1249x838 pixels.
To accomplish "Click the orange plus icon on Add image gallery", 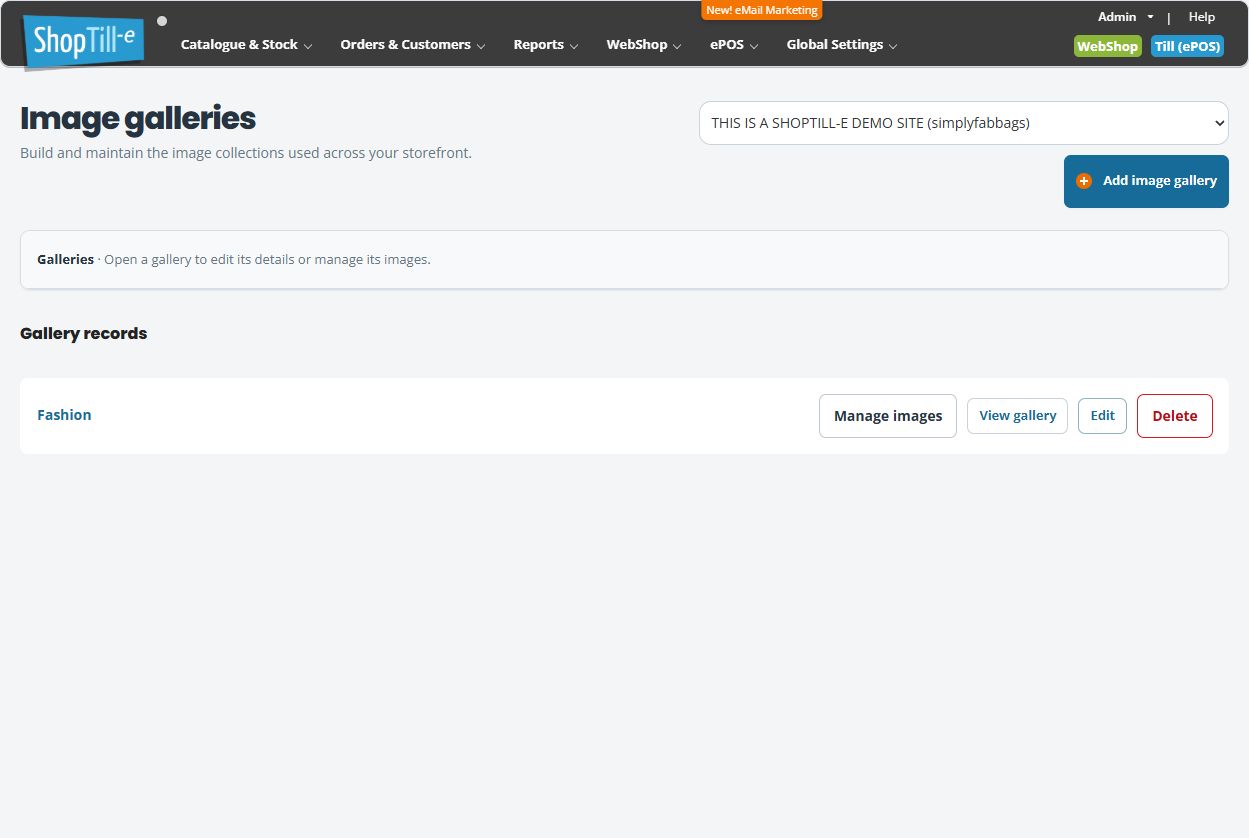I will click(1084, 181).
